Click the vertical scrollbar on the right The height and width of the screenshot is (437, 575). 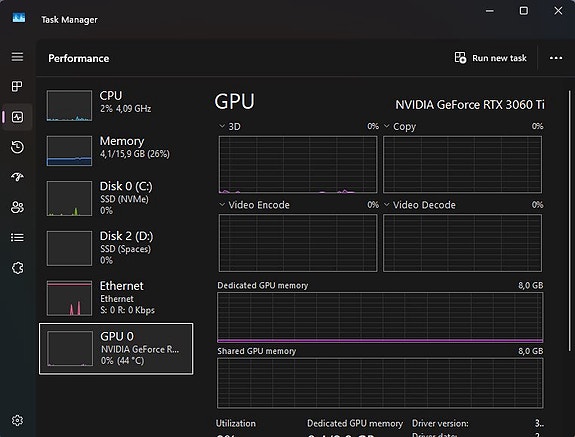pyautogui.click(x=569, y=221)
